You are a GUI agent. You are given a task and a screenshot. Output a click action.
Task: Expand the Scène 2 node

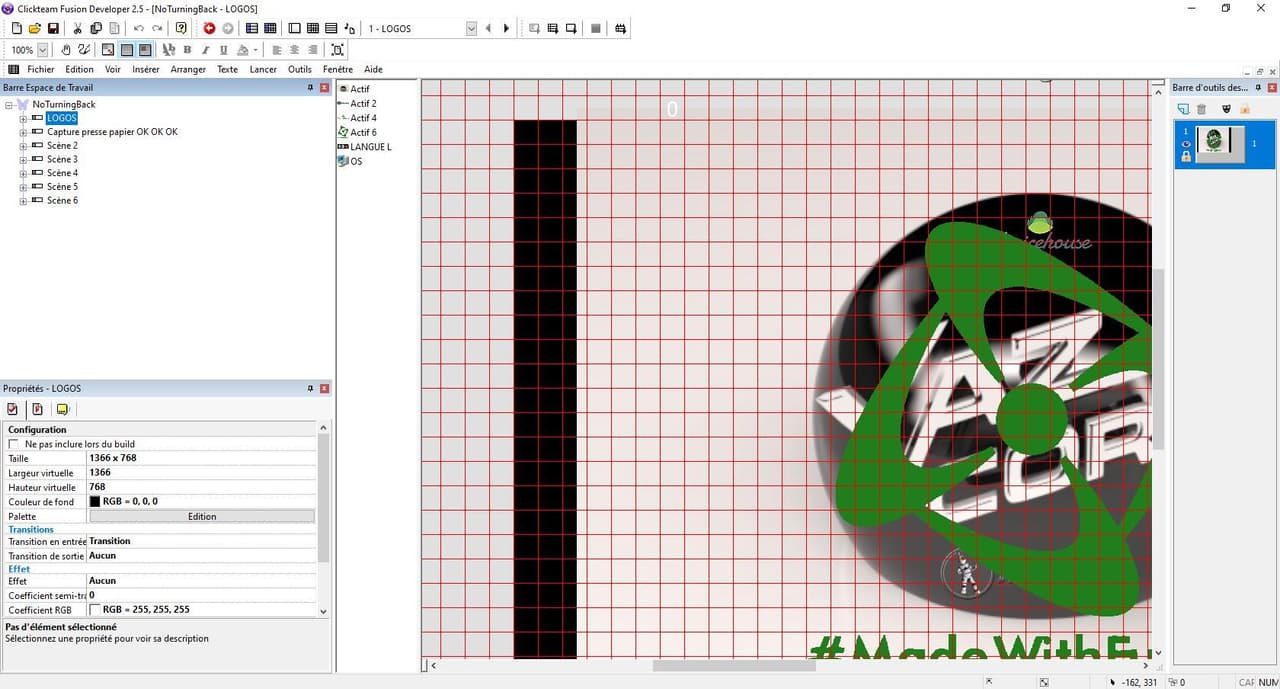tap(23, 146)
